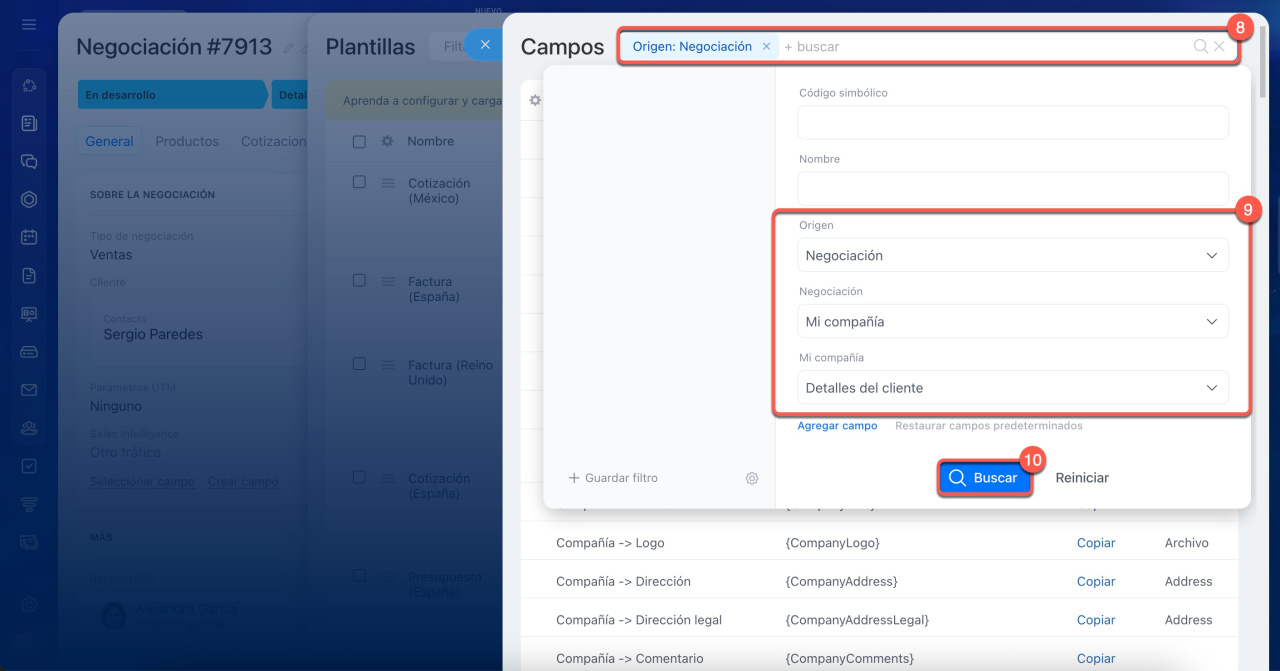Select all templates with header checkbox
This screenshot has height=671, width=1280.
tap(359, 142)
